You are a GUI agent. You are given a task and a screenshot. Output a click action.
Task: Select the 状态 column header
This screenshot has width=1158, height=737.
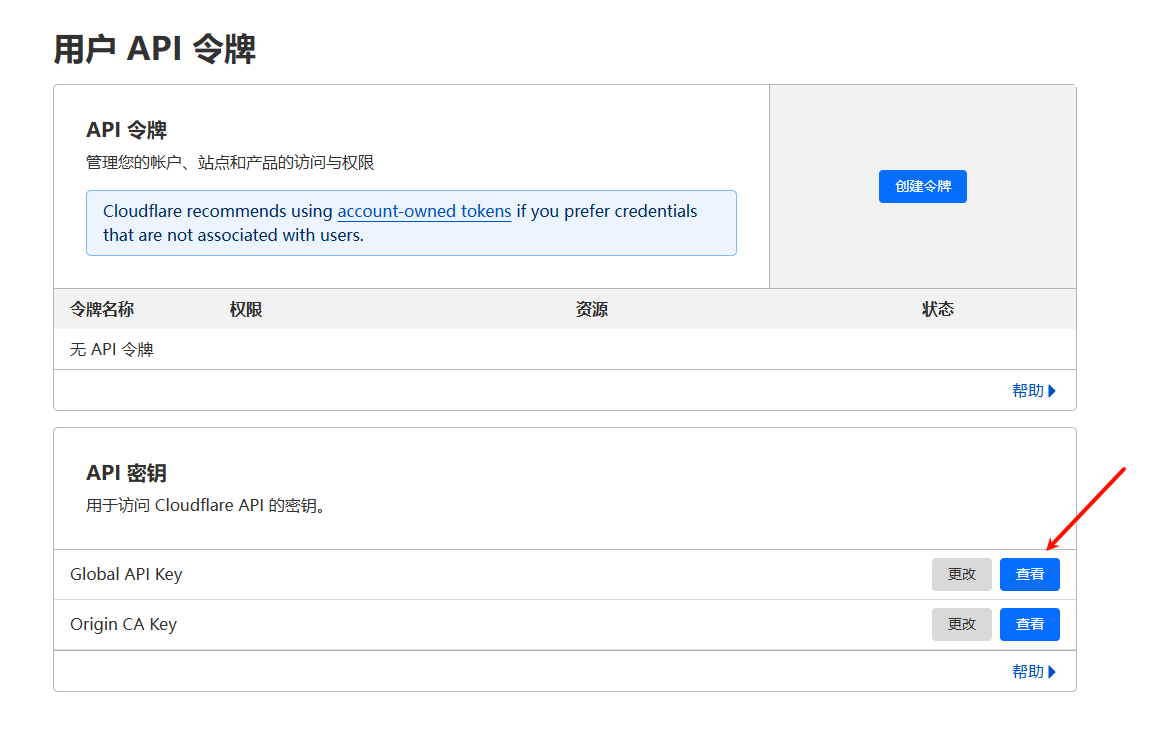[938, 309]
